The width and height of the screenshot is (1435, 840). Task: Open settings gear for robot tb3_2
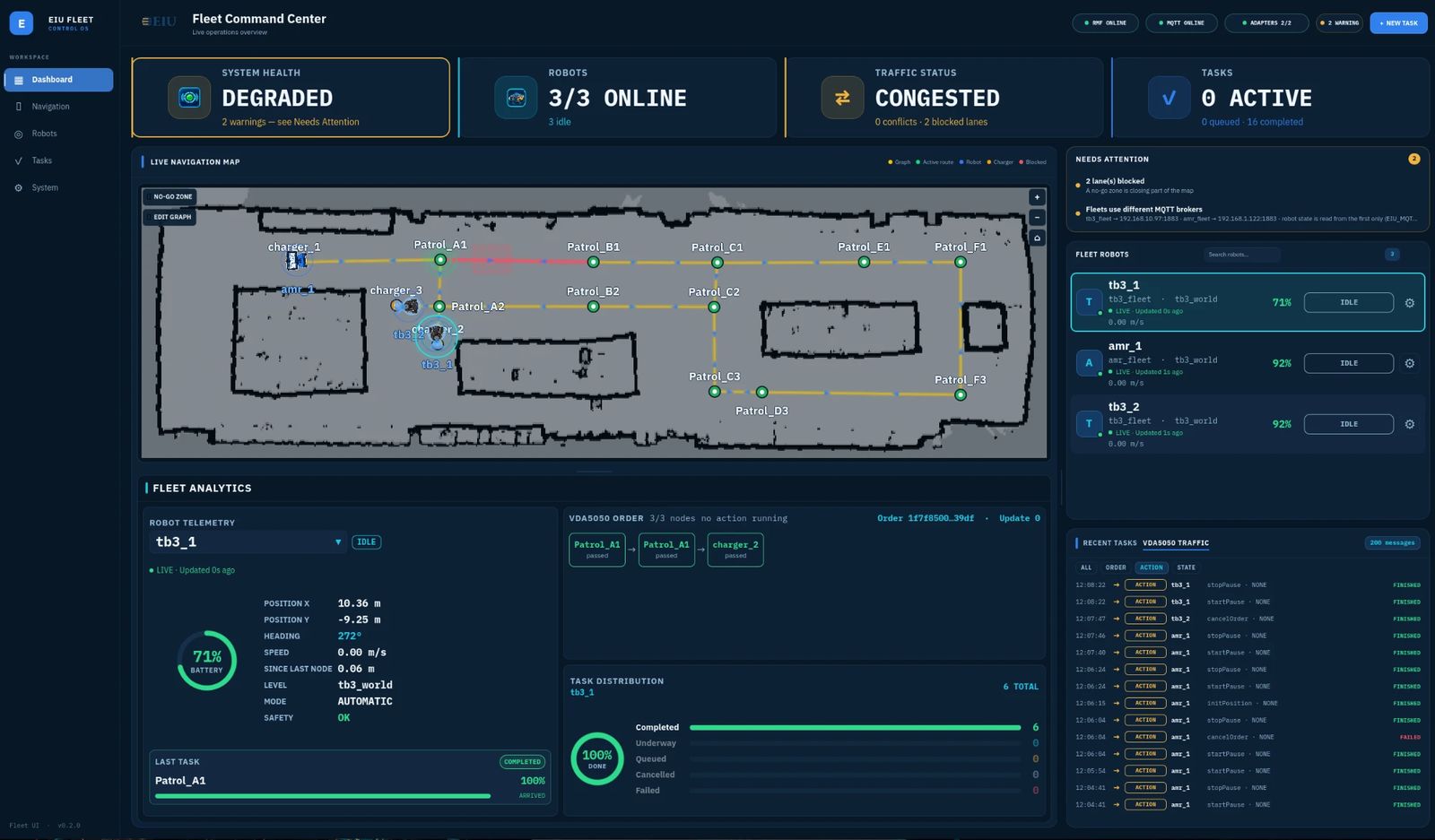[1409, 424]
